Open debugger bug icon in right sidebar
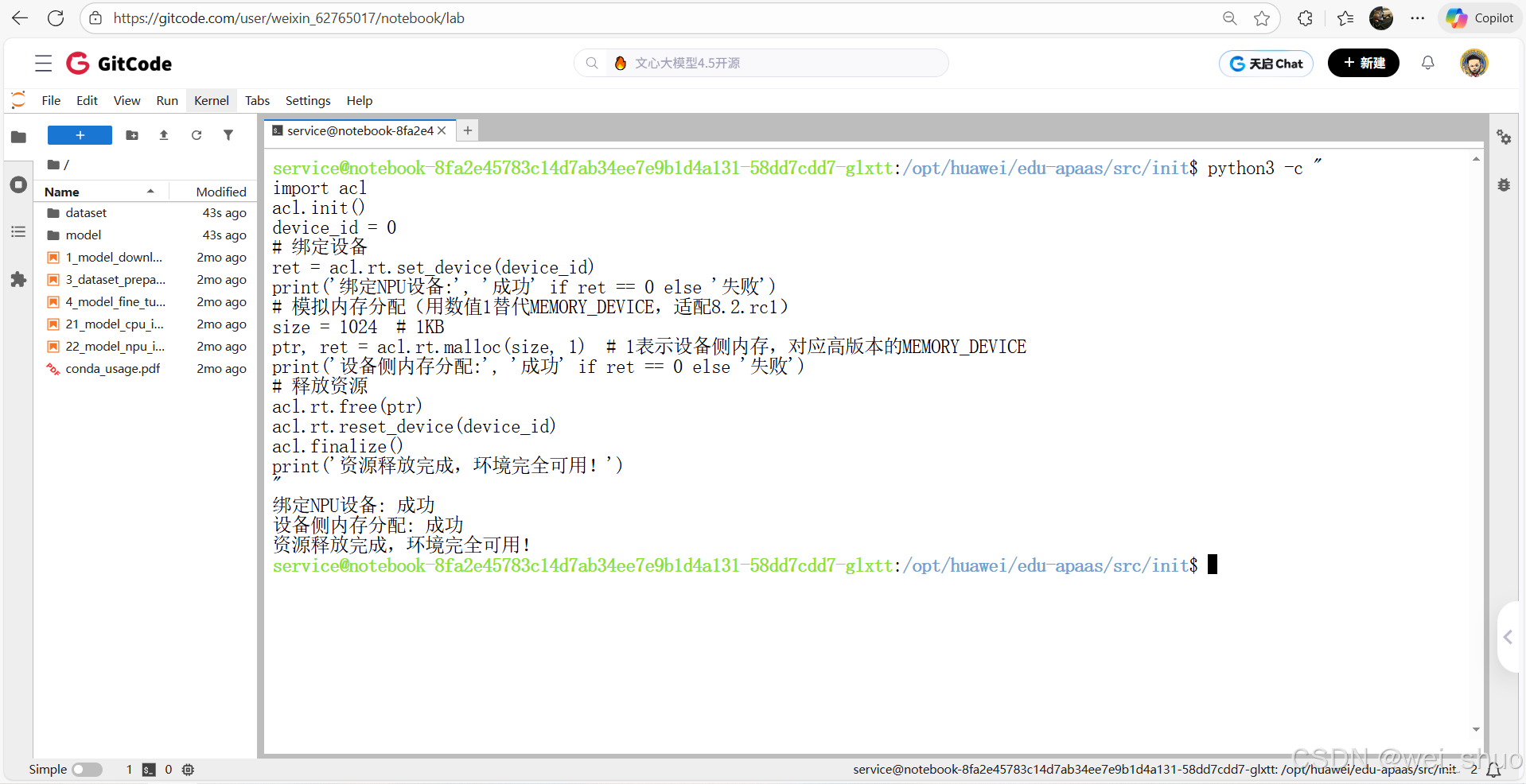Viewport: 1526px width, 784px height. 1504,185
